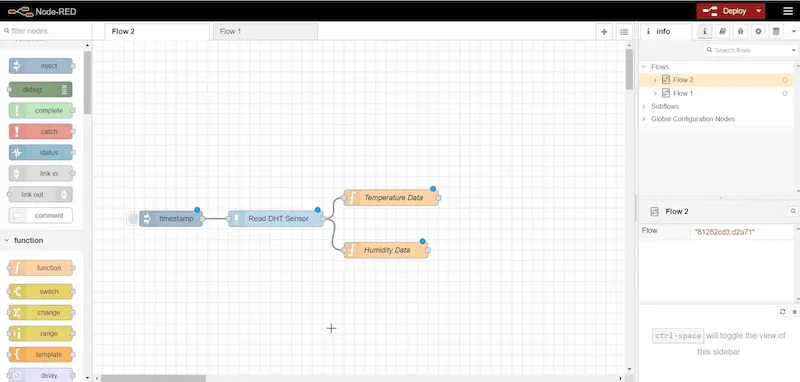Click the Search flows input field
Viewport: 800px width, 382px height.
746,50
